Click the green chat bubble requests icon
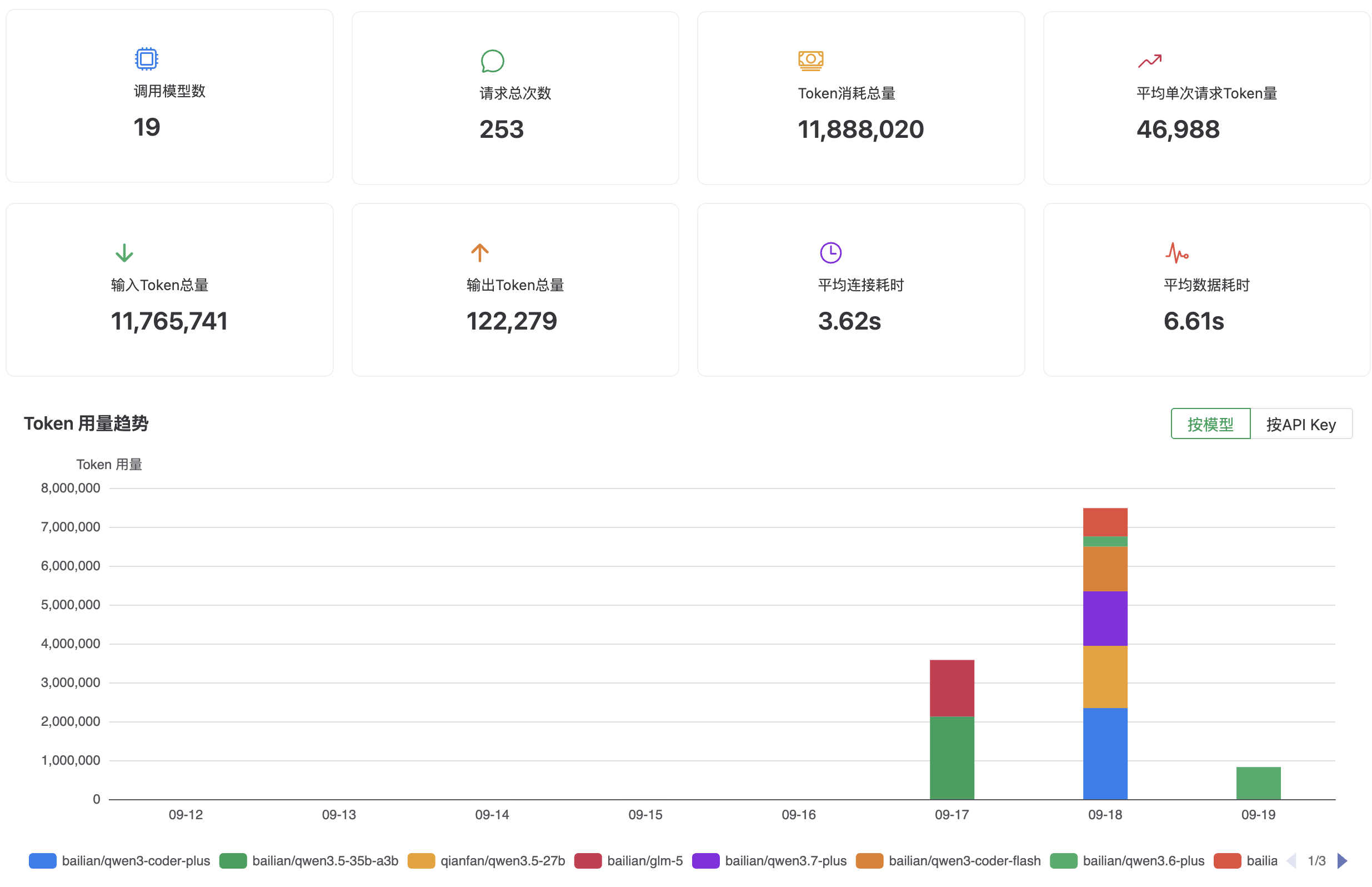 [x=492, y=61]
